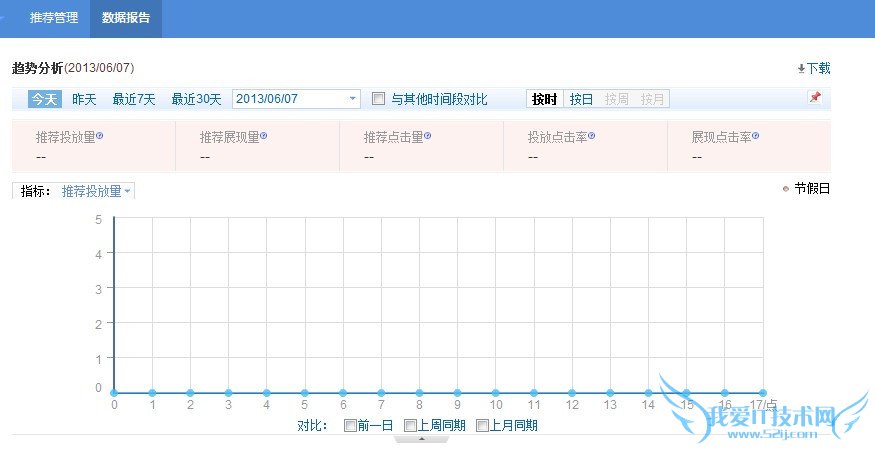Choose 最近30天 time range
Image resolution: width=875 pixels, height=449 pixels.
point(196,99)
